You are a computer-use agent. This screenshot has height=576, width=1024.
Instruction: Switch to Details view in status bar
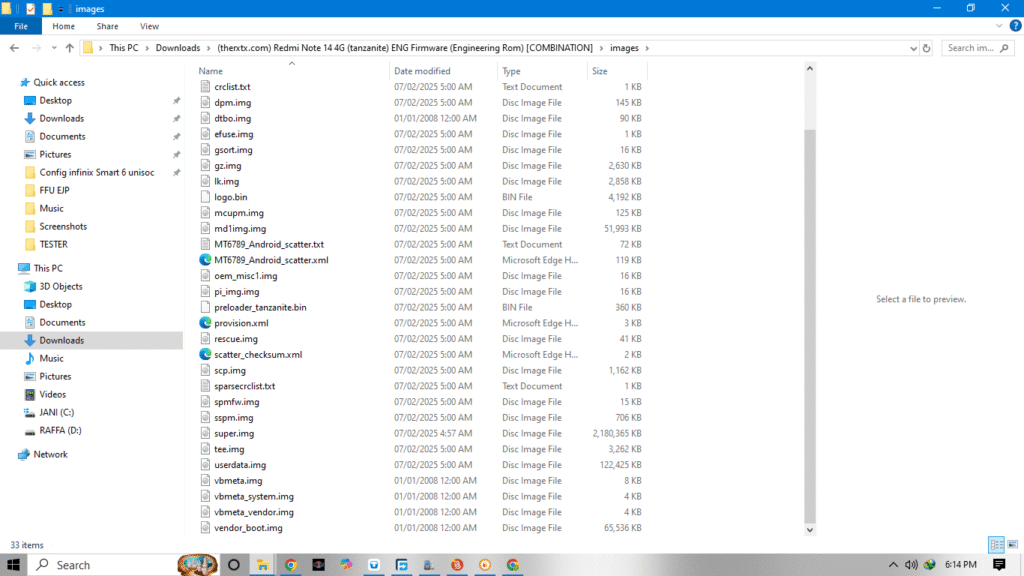[996, 545]
